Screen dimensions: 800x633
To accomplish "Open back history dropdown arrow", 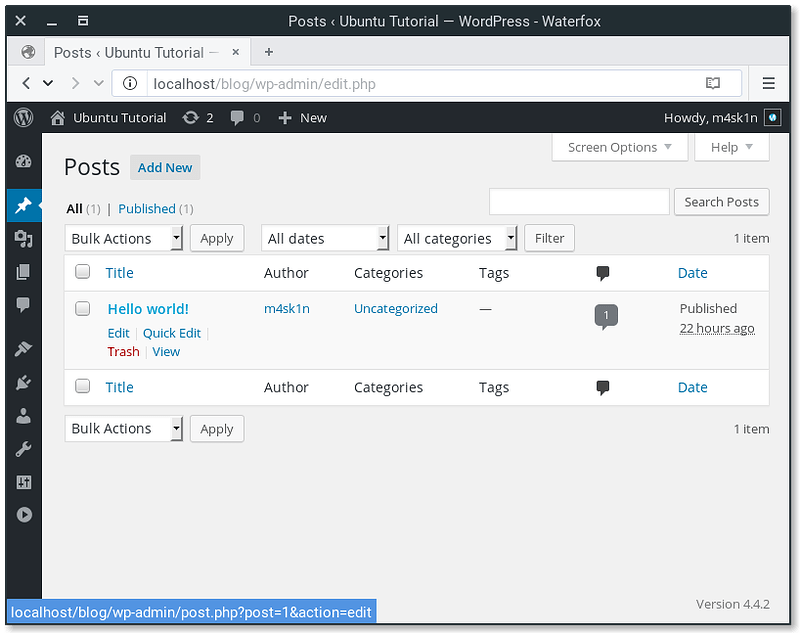I will point(48,83).
